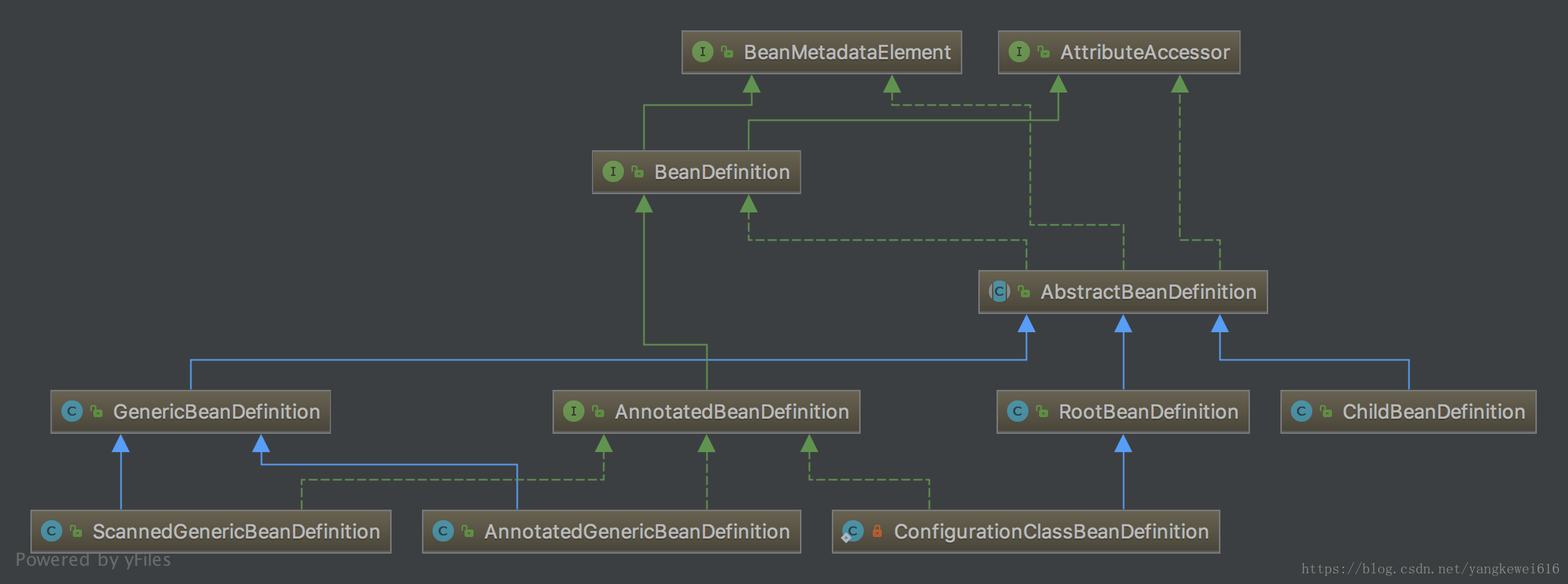Click green interface icon of BeanDefinition

pyautogui.click(x=613, y=171)
